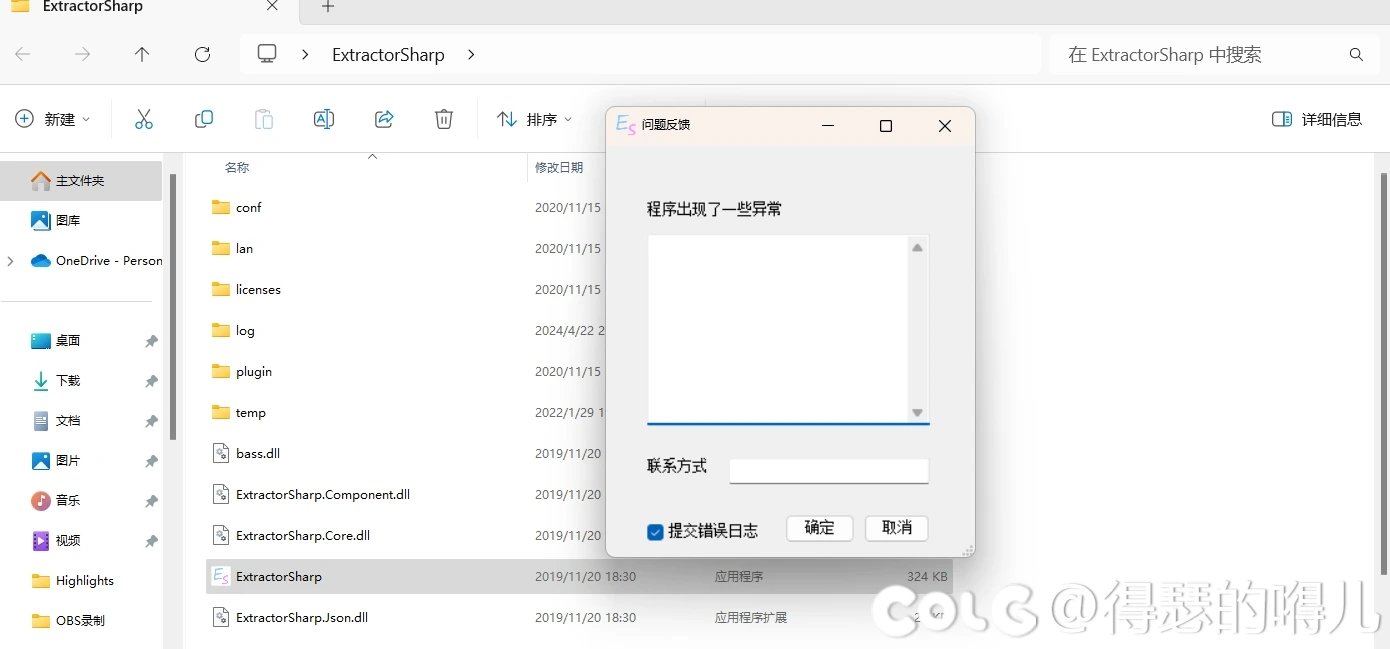
Task: Expand chevron before ExtractorSharp in address bar
Action: pos(305,54)
